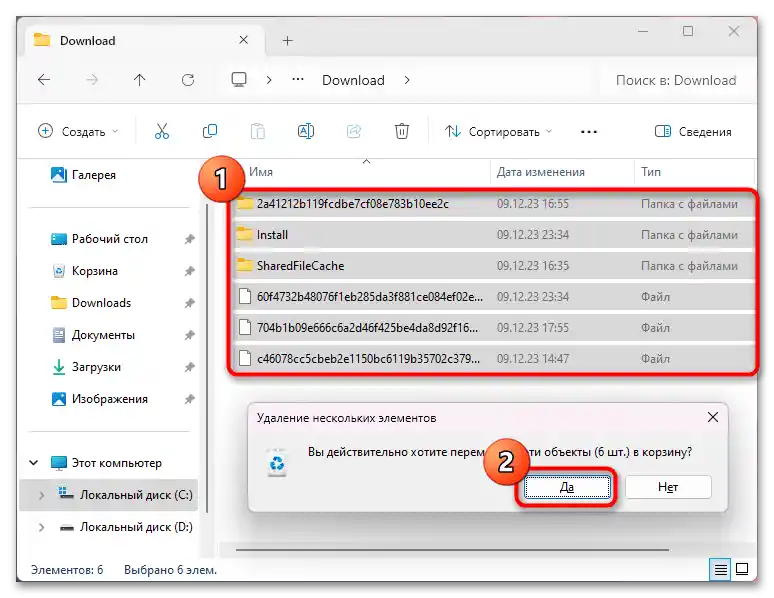Select Этот компьютер in the sidebar

click(106, 463)
